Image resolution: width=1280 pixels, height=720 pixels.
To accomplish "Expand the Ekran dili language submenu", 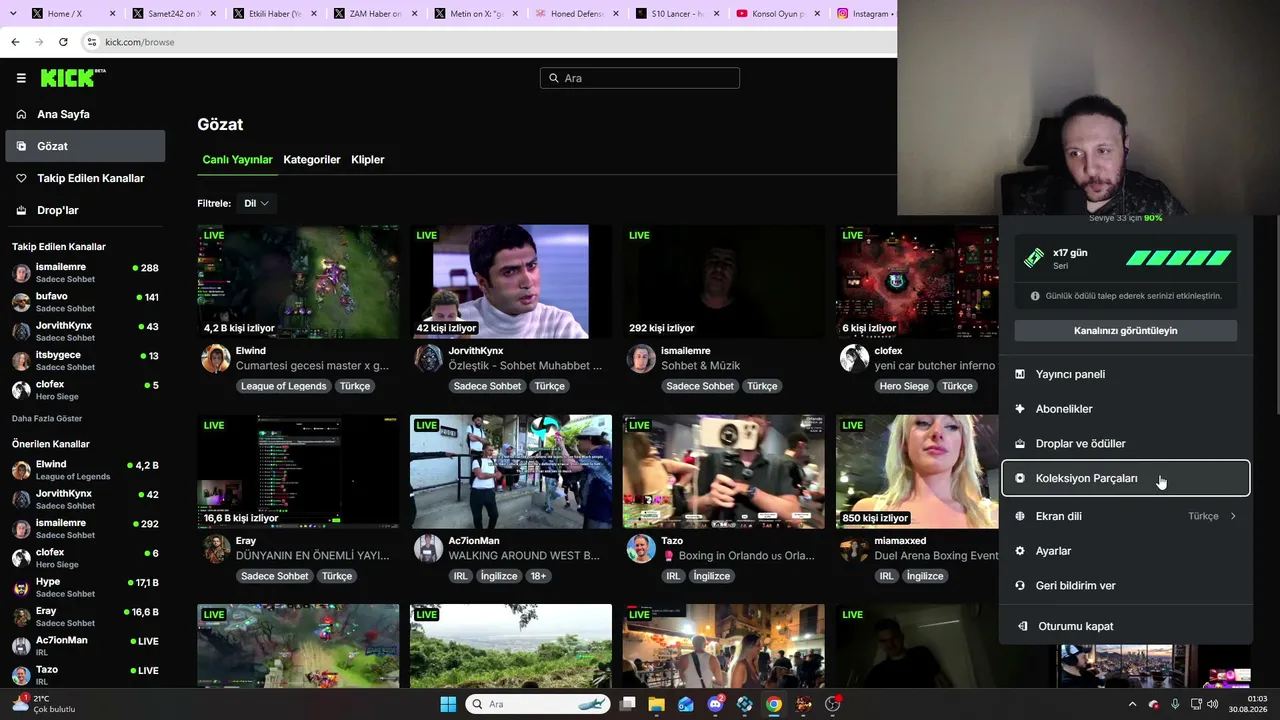I will (x=1126, y=516).
